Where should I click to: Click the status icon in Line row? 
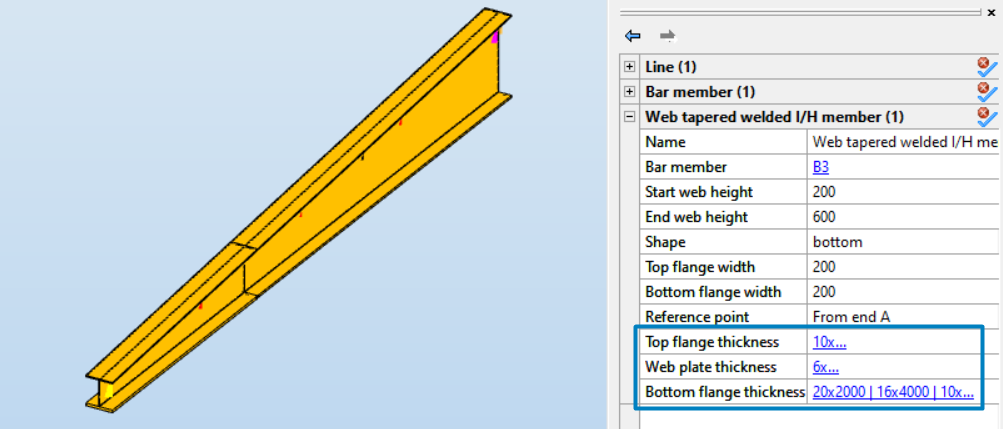987,67
